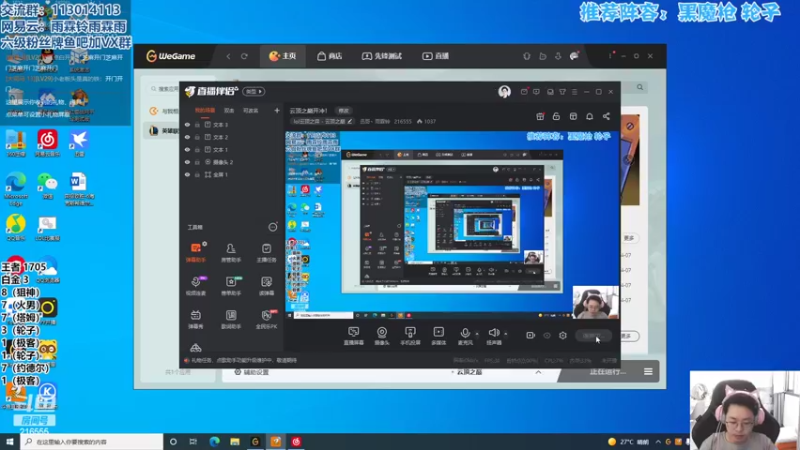Add a 摄像头 camera source
This screenshot has height=450, width=800.
click(382, 336)
